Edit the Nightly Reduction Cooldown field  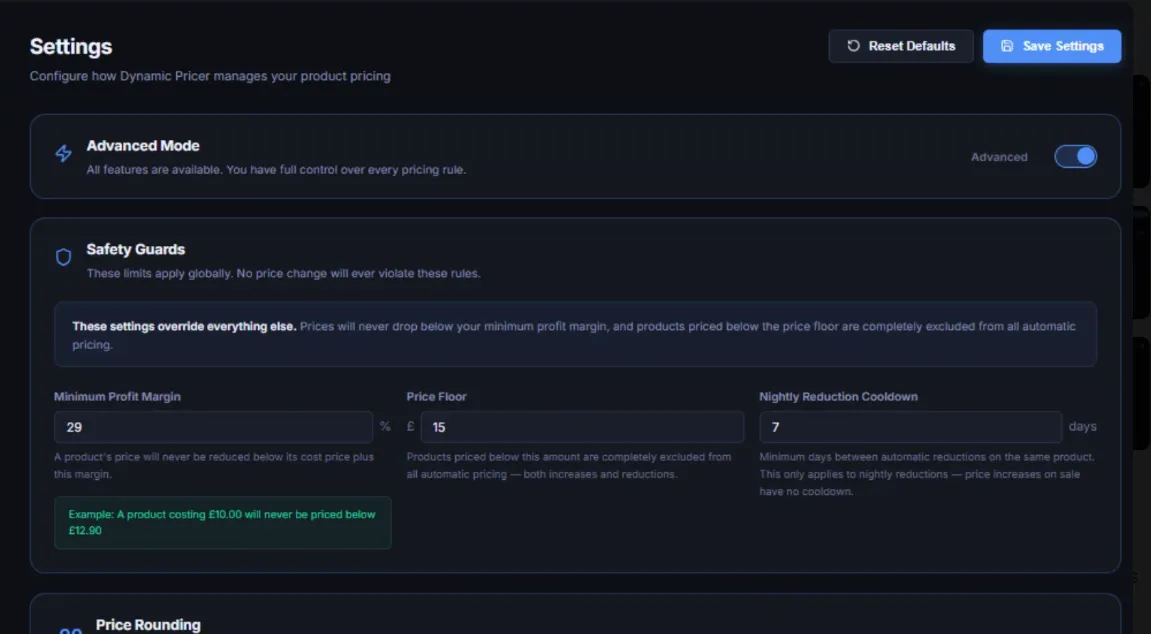[910, 427]
